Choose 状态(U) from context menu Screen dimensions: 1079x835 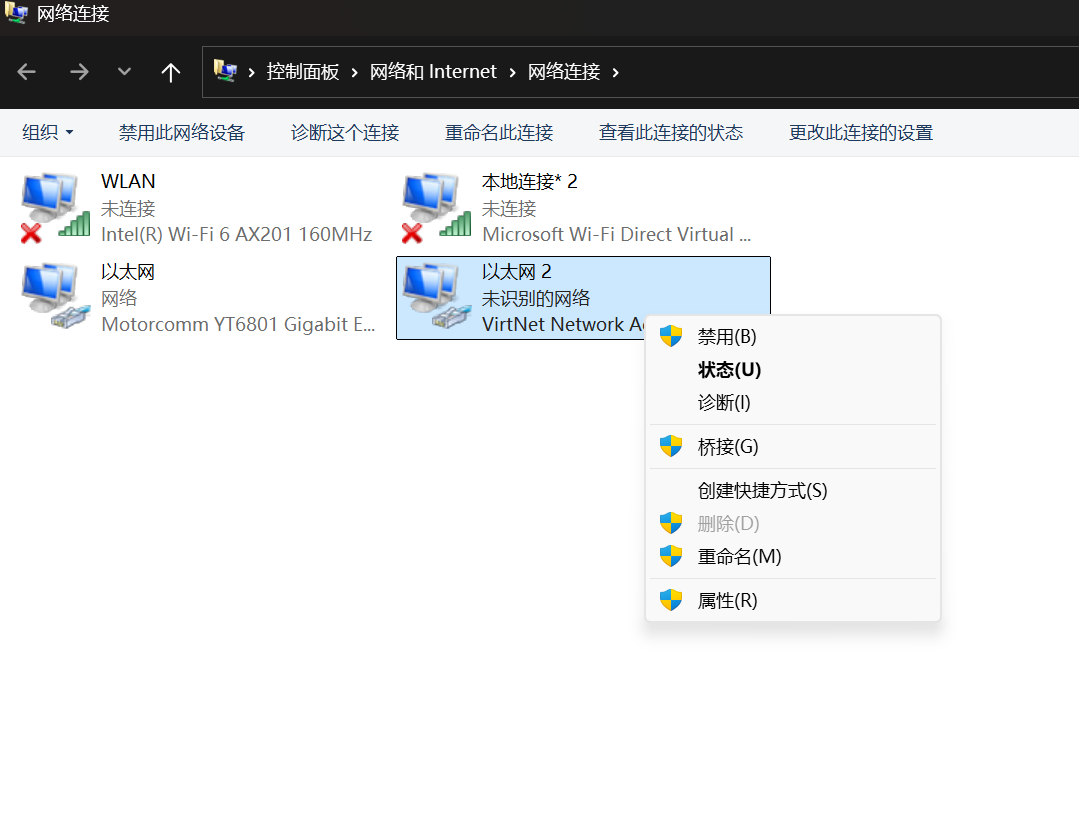click(793, 370)
